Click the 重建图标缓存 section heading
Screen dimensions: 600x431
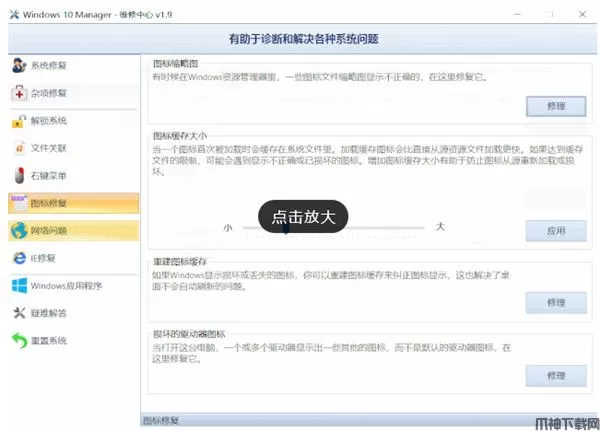(180, 262)
